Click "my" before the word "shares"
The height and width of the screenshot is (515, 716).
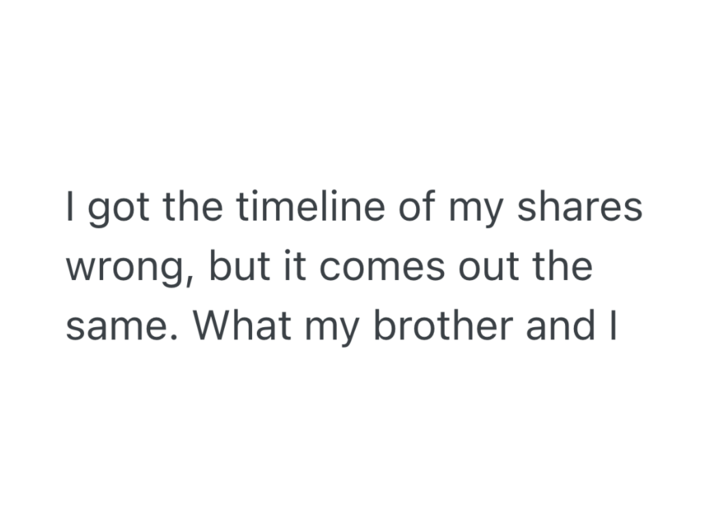tap(475, 210)
